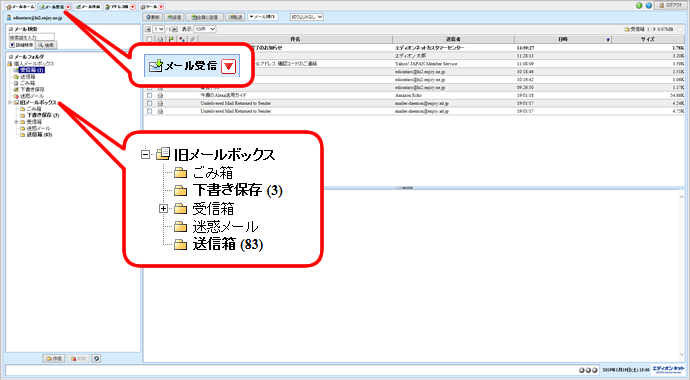Open help via blue question mark icon
Viewport: 690px width, 380px height.
[x=649, y=6]
